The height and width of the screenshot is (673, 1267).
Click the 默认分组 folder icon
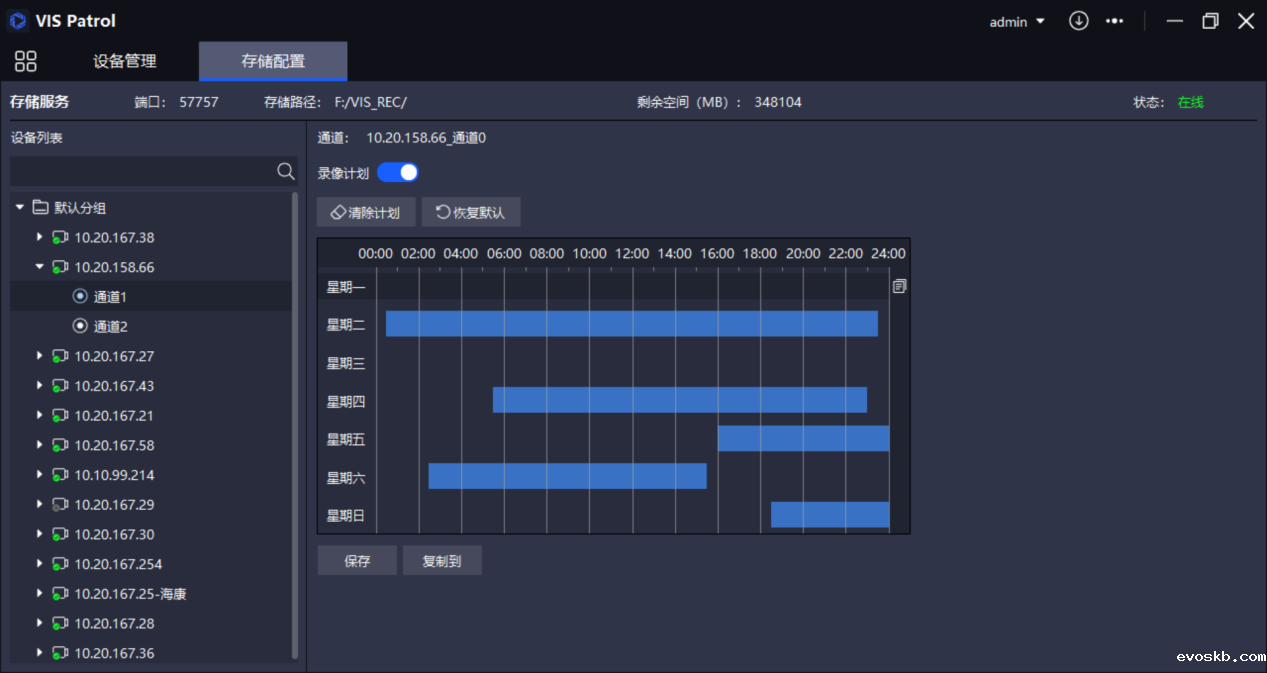(x=41, y=208)
